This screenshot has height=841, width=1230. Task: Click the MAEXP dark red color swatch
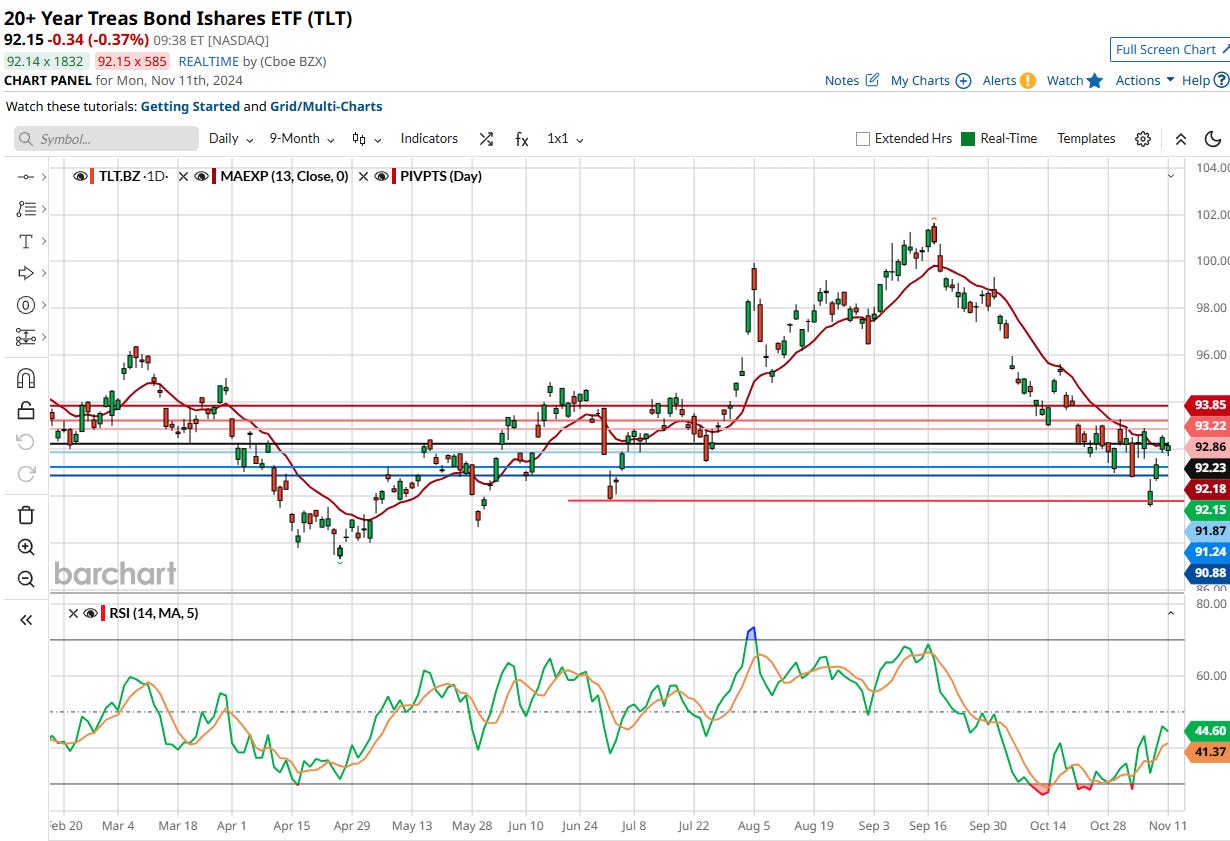[x=215, y=176]
